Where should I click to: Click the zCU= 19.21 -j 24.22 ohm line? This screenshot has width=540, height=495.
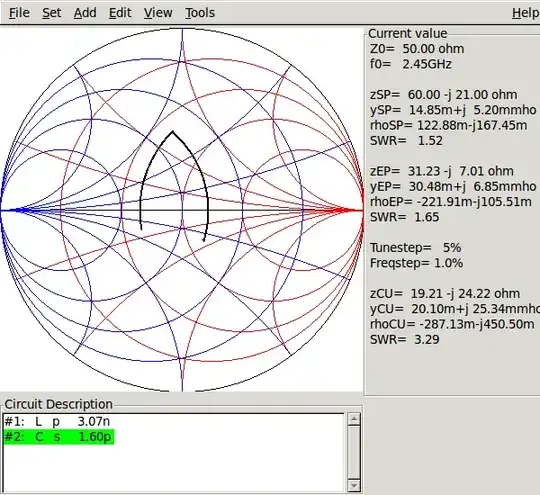(x=445, y=293)
